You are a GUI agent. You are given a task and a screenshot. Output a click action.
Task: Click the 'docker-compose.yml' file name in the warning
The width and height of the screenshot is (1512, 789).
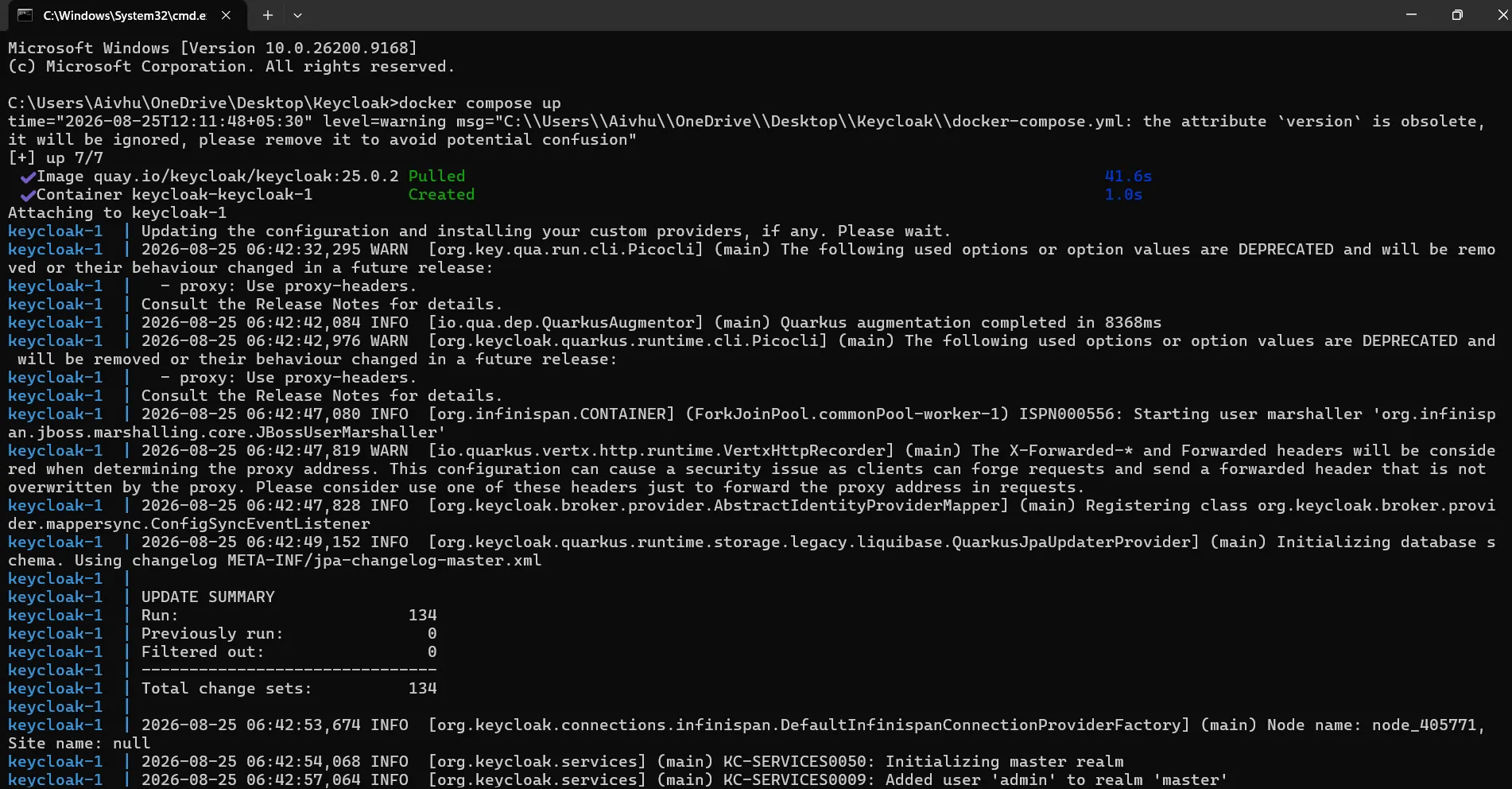(1037, 121)
